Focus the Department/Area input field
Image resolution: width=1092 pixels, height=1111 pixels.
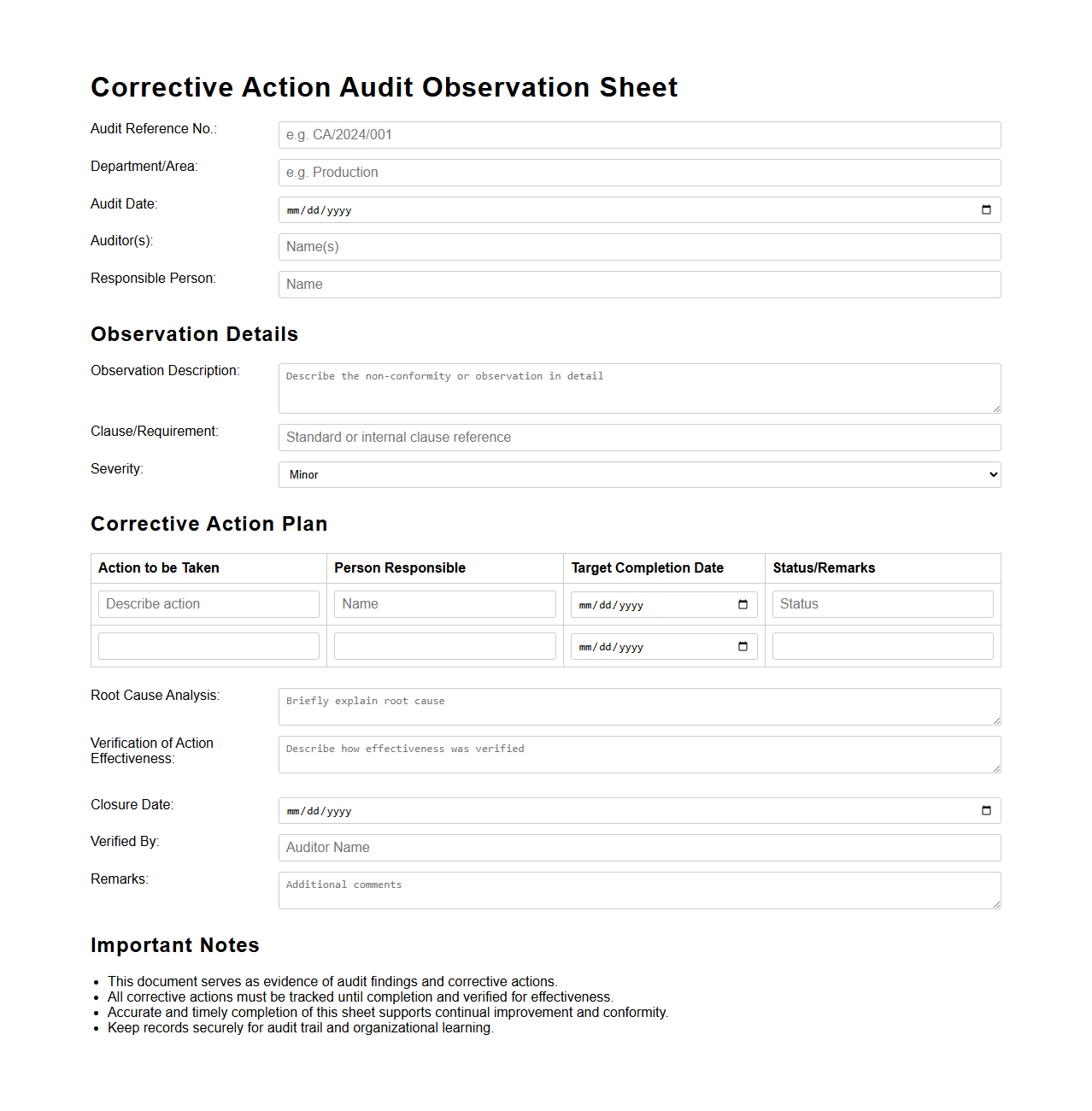pos(639,173)
